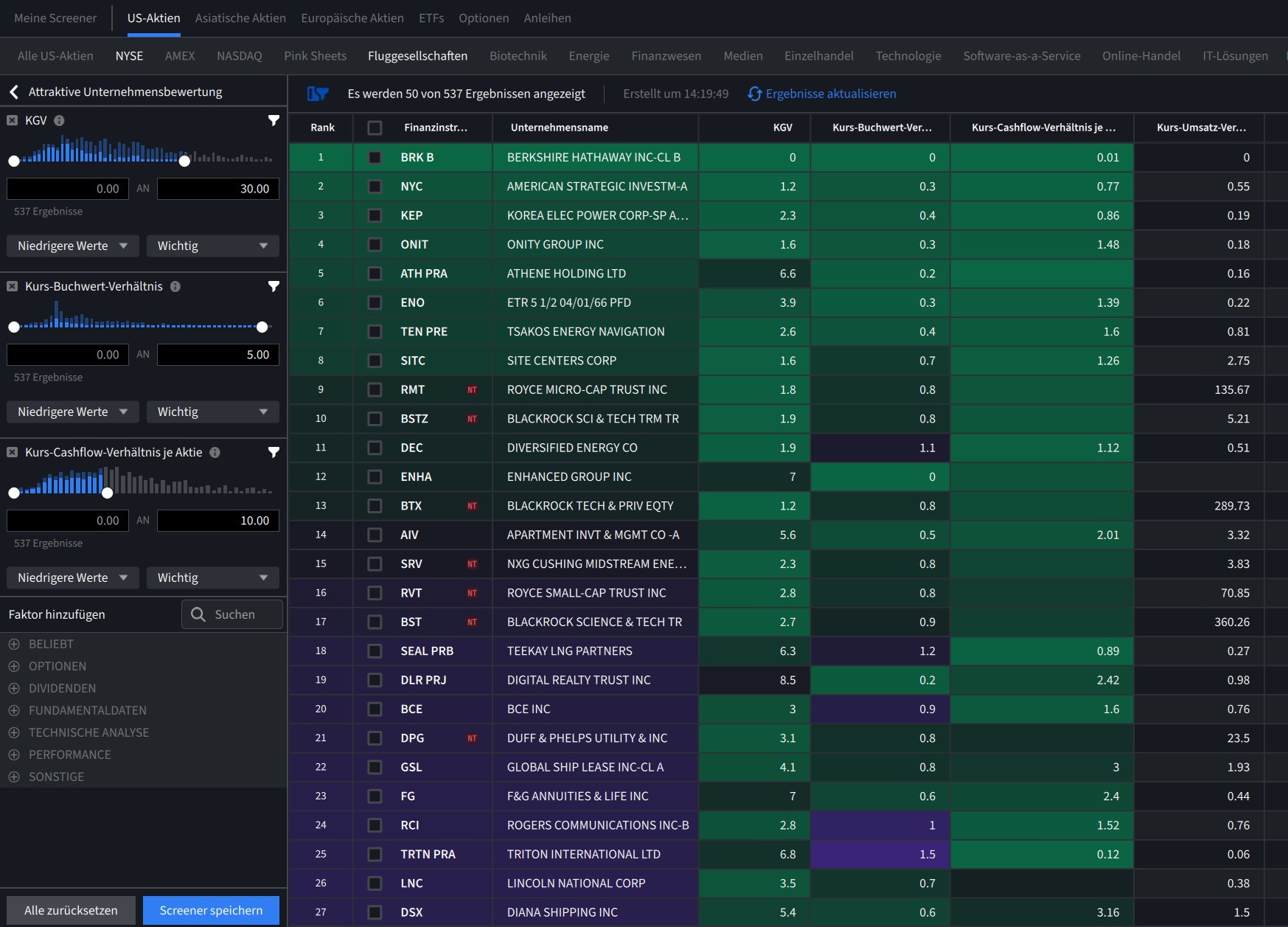This screenshot has height=927, width=1288.
Task: Click the KGV filter funnel icon
Action: pos(274,120)
